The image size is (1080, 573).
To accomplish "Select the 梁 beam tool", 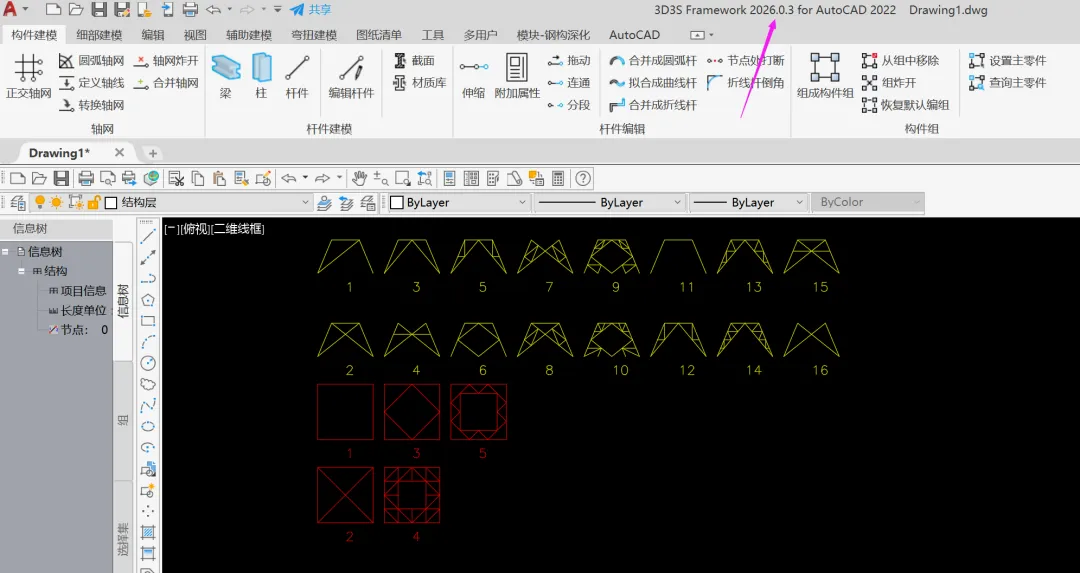I will coord(225,76).
